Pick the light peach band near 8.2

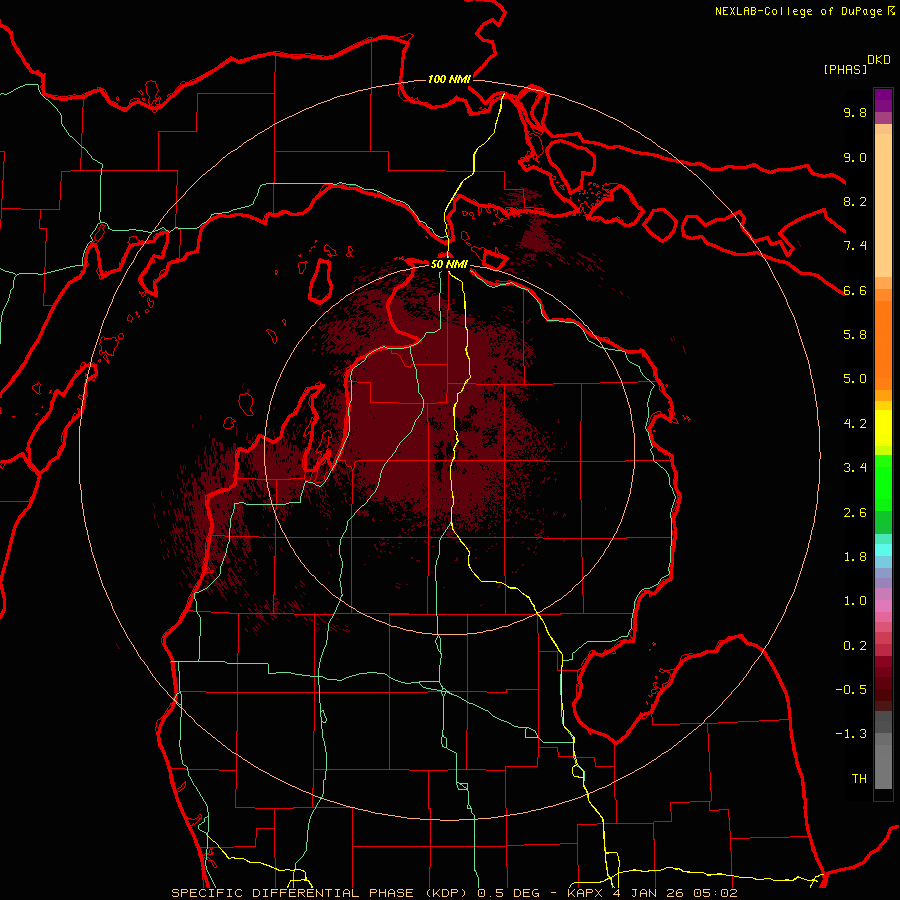pos(883,205)
